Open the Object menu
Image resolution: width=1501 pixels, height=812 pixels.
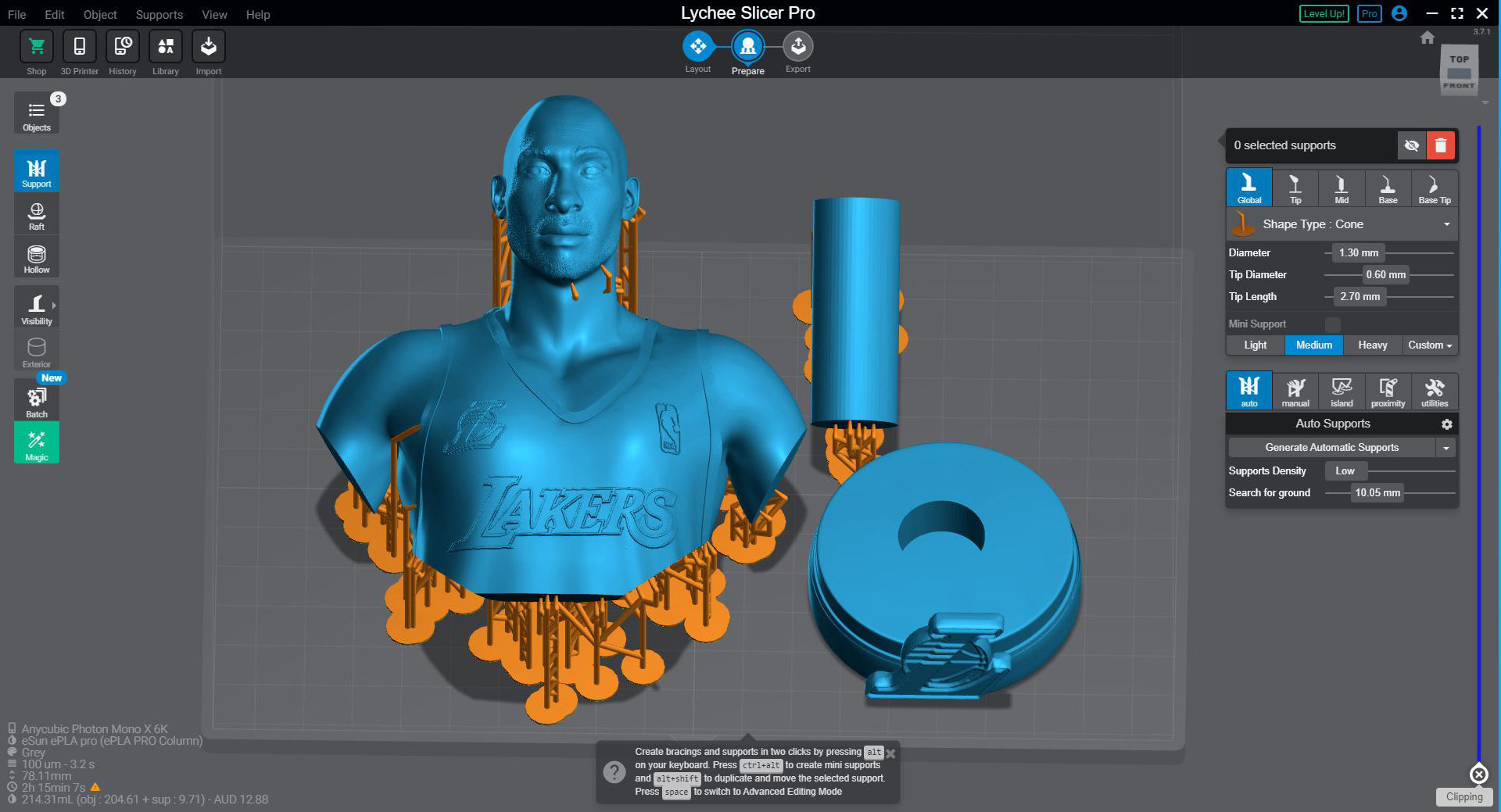100,14
